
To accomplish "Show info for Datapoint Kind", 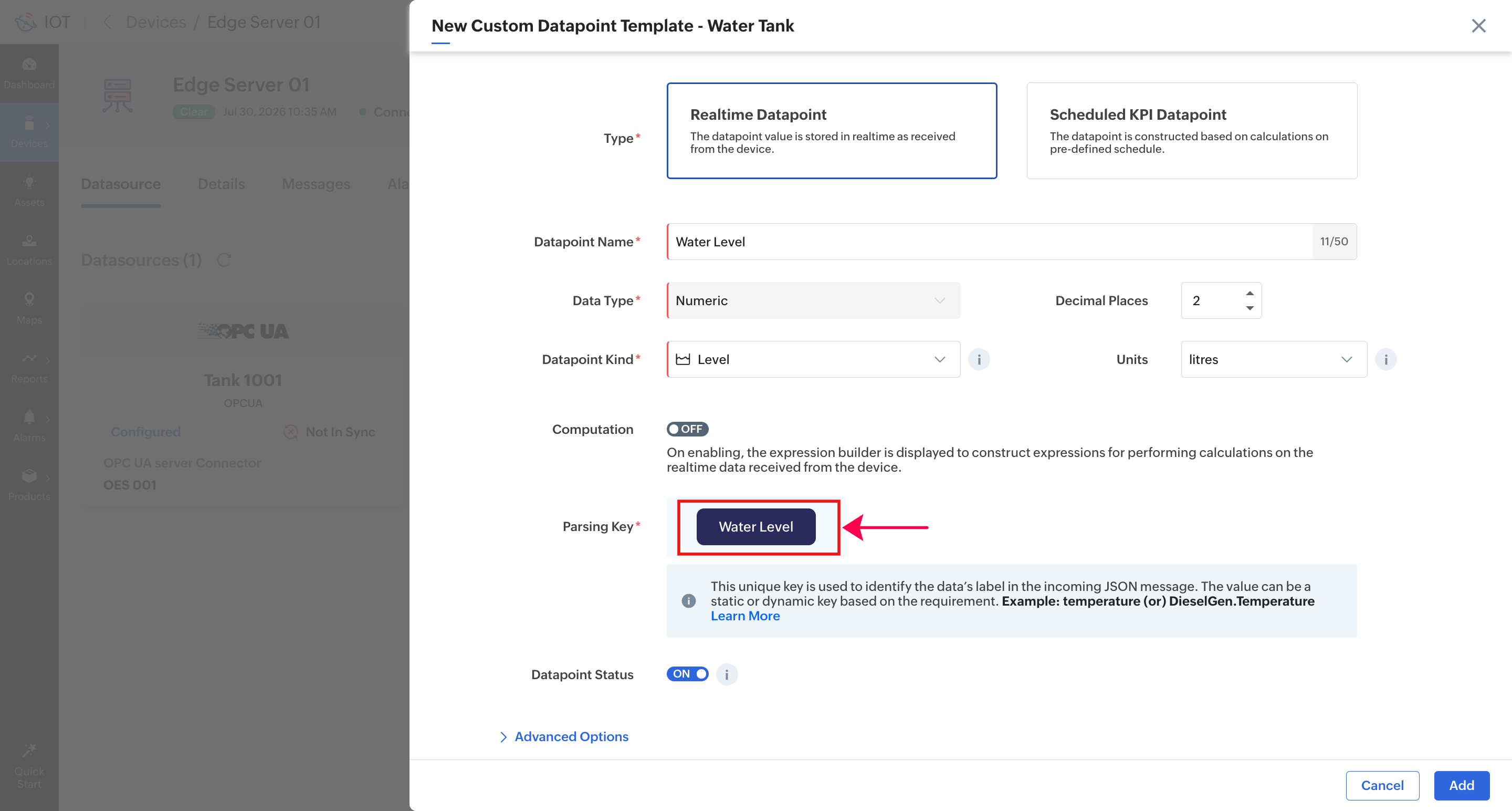I will coord(979,359).
